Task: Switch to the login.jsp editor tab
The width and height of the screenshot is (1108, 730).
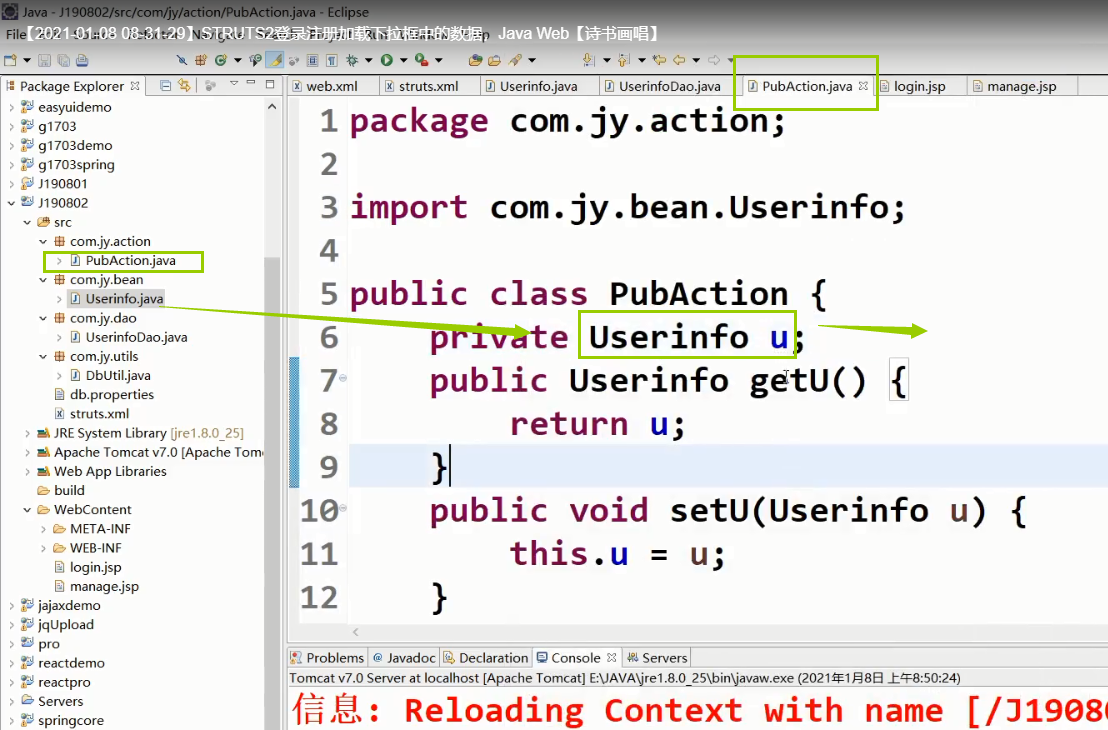Action: click(x=919, y=86)
